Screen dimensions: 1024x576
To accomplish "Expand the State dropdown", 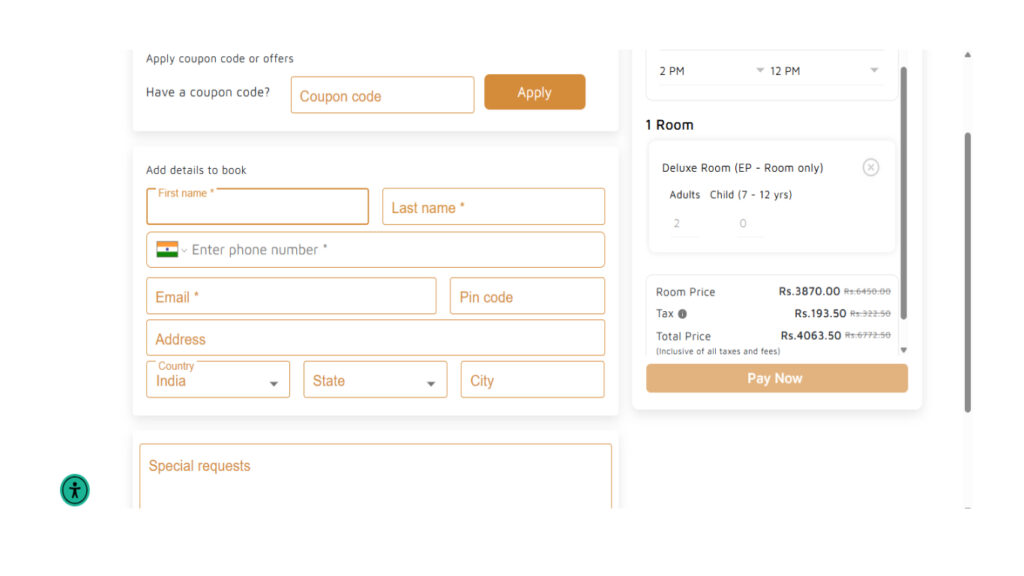I will point(374,380).
